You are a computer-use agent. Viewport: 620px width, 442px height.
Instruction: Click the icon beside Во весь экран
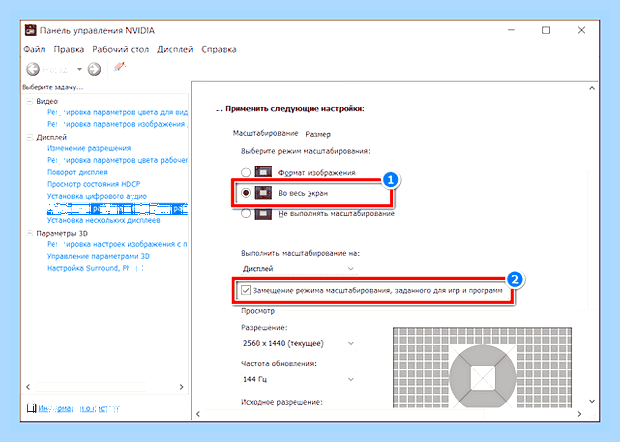tap(263, 193)
